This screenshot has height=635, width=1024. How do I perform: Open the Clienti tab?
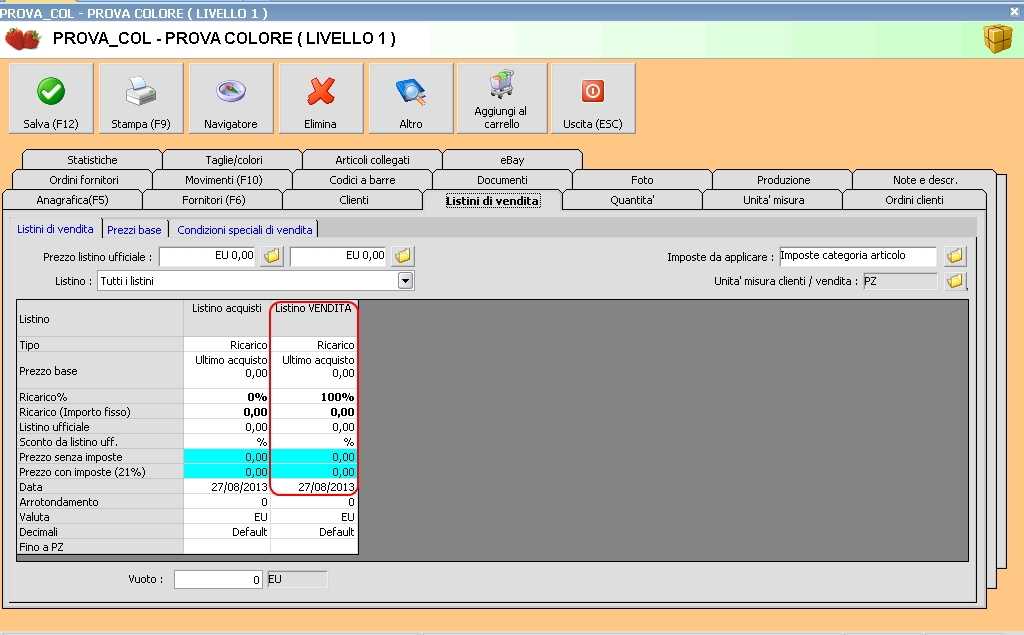[353, 200]
